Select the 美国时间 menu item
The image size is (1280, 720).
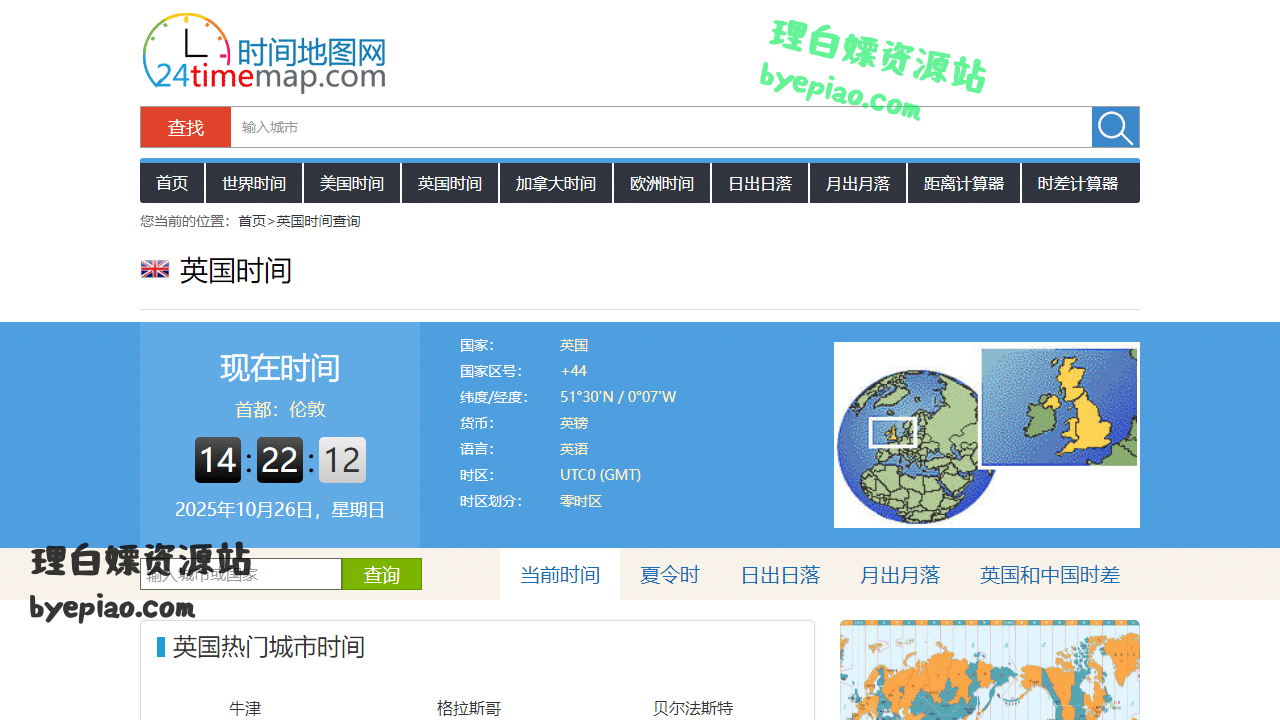tap(351, 183)
